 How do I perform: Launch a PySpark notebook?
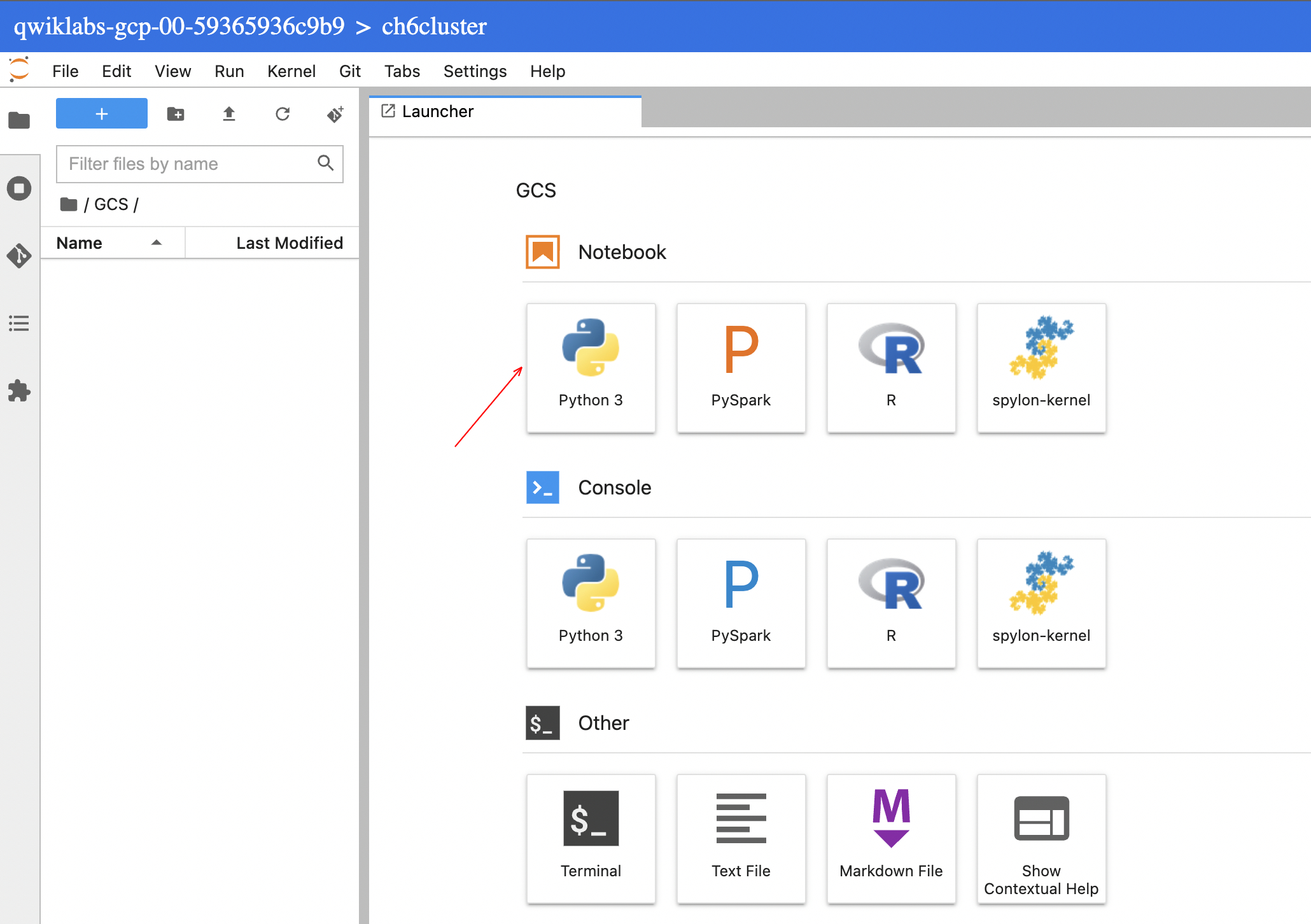741,368
